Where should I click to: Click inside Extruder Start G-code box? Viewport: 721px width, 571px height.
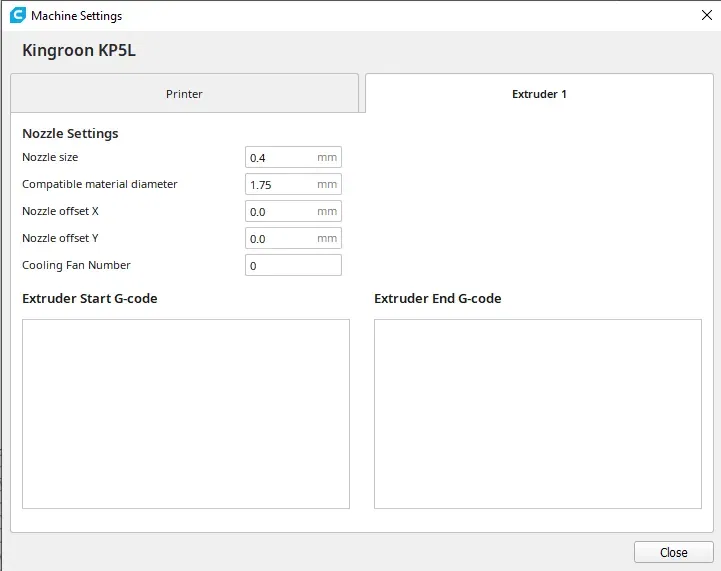(x=186, y=414)
